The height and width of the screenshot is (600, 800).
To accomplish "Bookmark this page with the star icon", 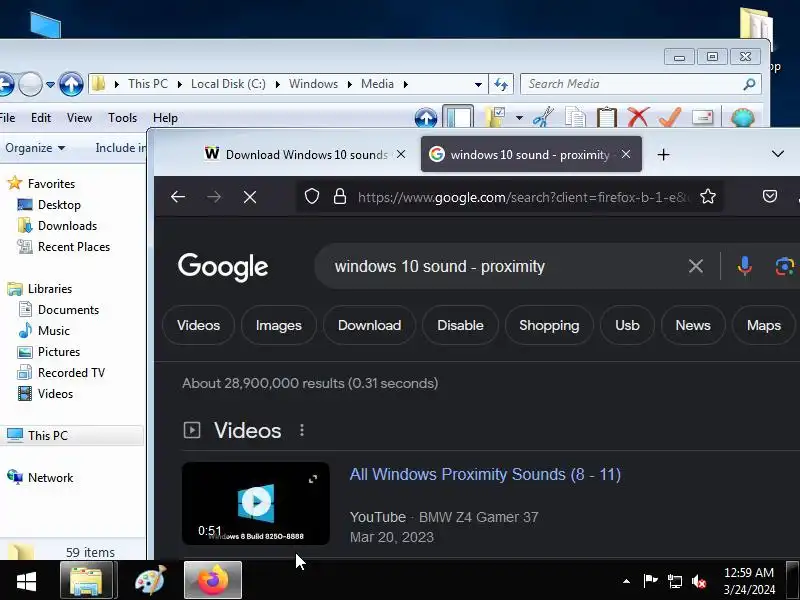I will (708, 196).
